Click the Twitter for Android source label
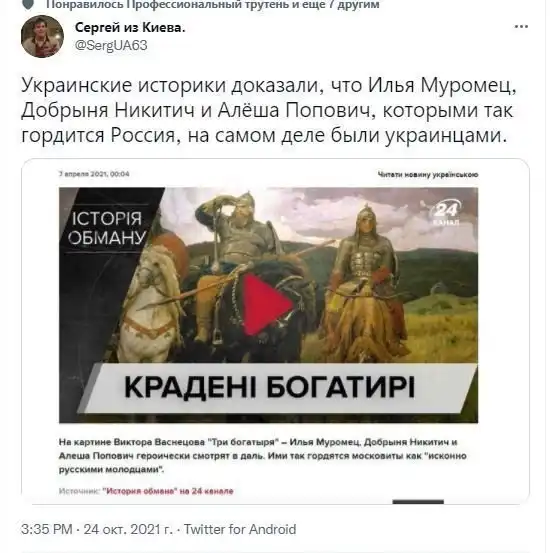Image resolution: width=550 pixels, height=553 pixels. (240, 529)
